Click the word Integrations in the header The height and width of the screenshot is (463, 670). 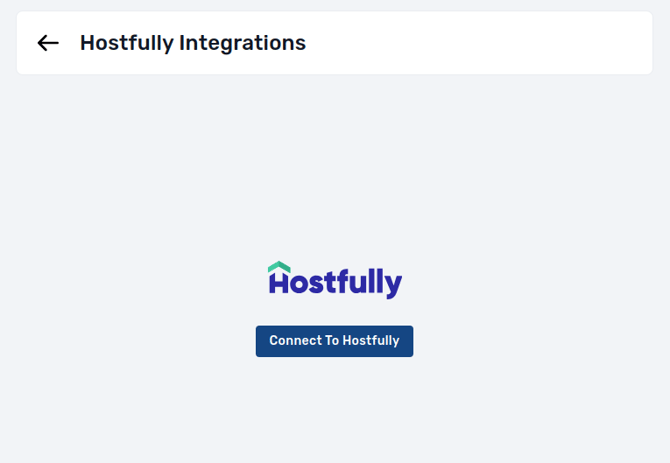(x=242, y=43)
